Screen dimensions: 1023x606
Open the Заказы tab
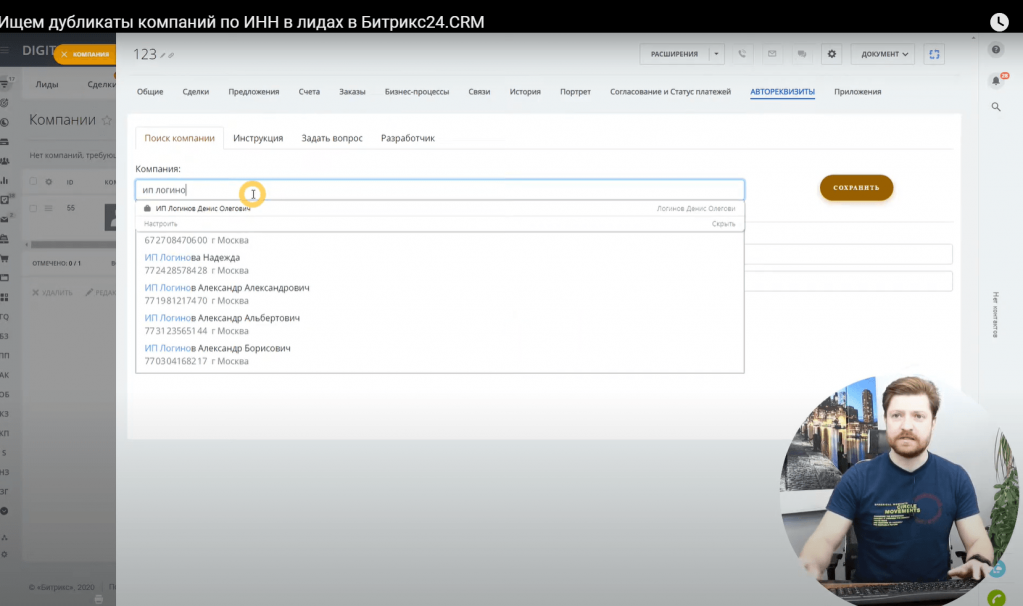(352, 92)
